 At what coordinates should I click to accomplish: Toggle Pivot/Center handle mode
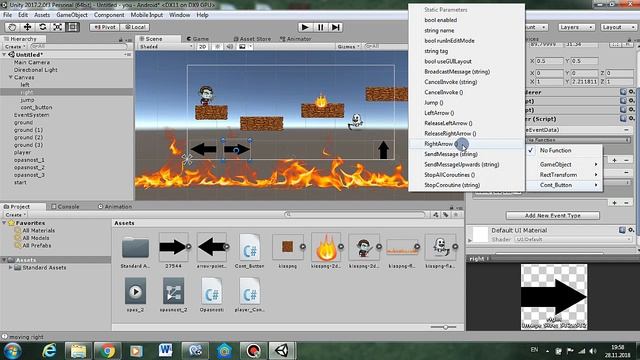(104, 27)
